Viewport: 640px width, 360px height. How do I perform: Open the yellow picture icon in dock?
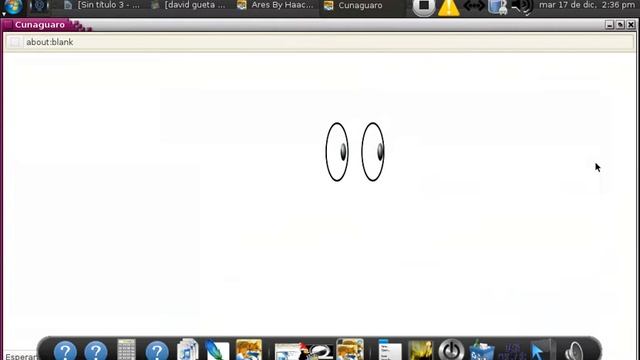pos(420,350)
